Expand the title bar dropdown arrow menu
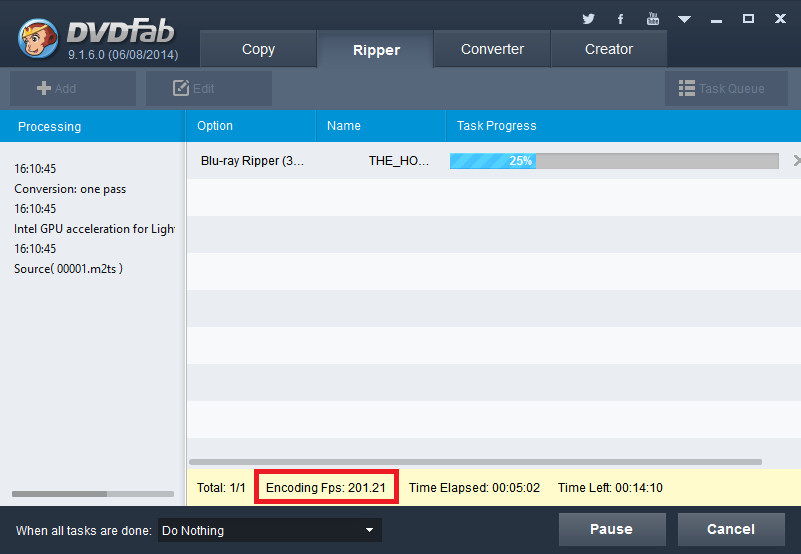Image resolution: width=801 pixels, height=554 pixels. [x=685, y=19]
